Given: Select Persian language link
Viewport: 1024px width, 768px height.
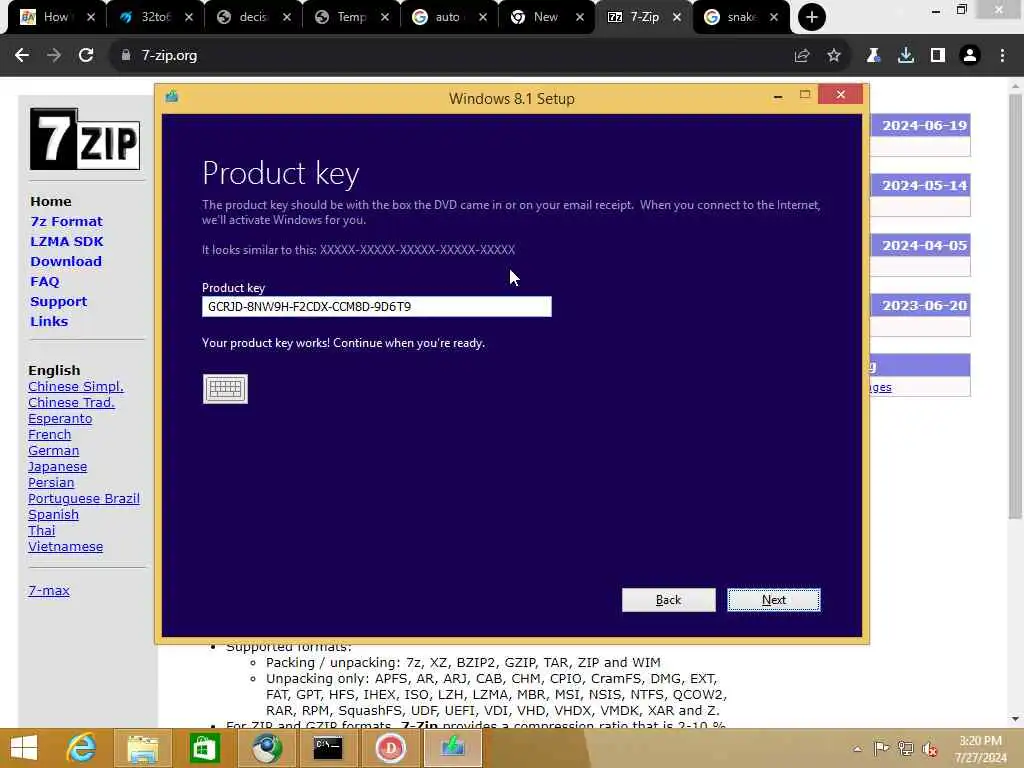Looking at the screenshot, I should [x=51, y=483].
